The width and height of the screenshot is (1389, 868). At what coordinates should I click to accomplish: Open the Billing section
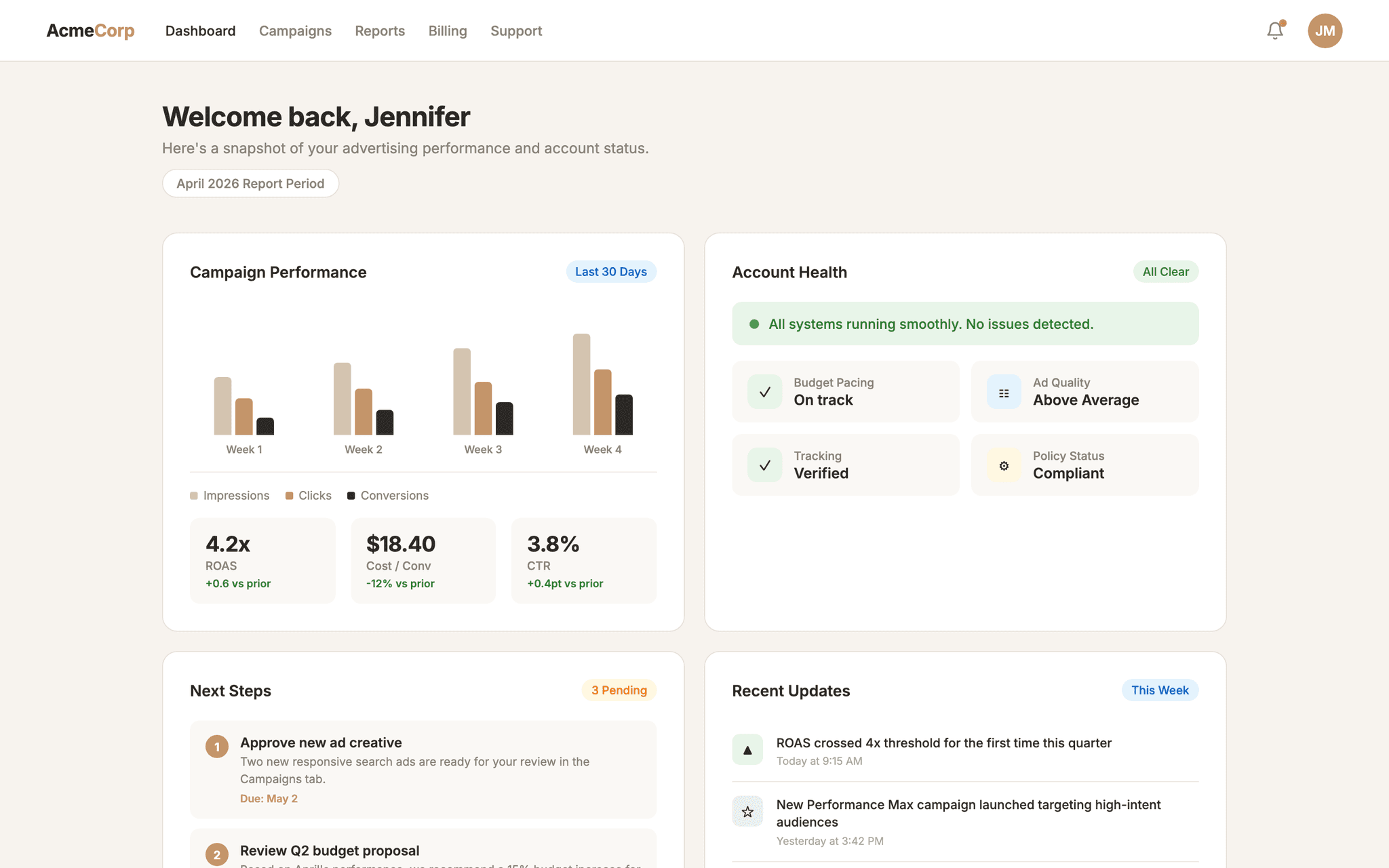[x=447, y=31]
